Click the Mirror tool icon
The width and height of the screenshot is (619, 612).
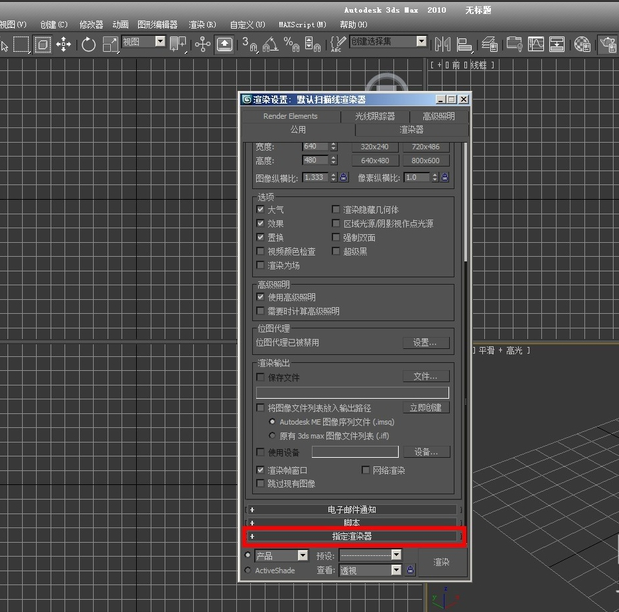tap(443, 44)
